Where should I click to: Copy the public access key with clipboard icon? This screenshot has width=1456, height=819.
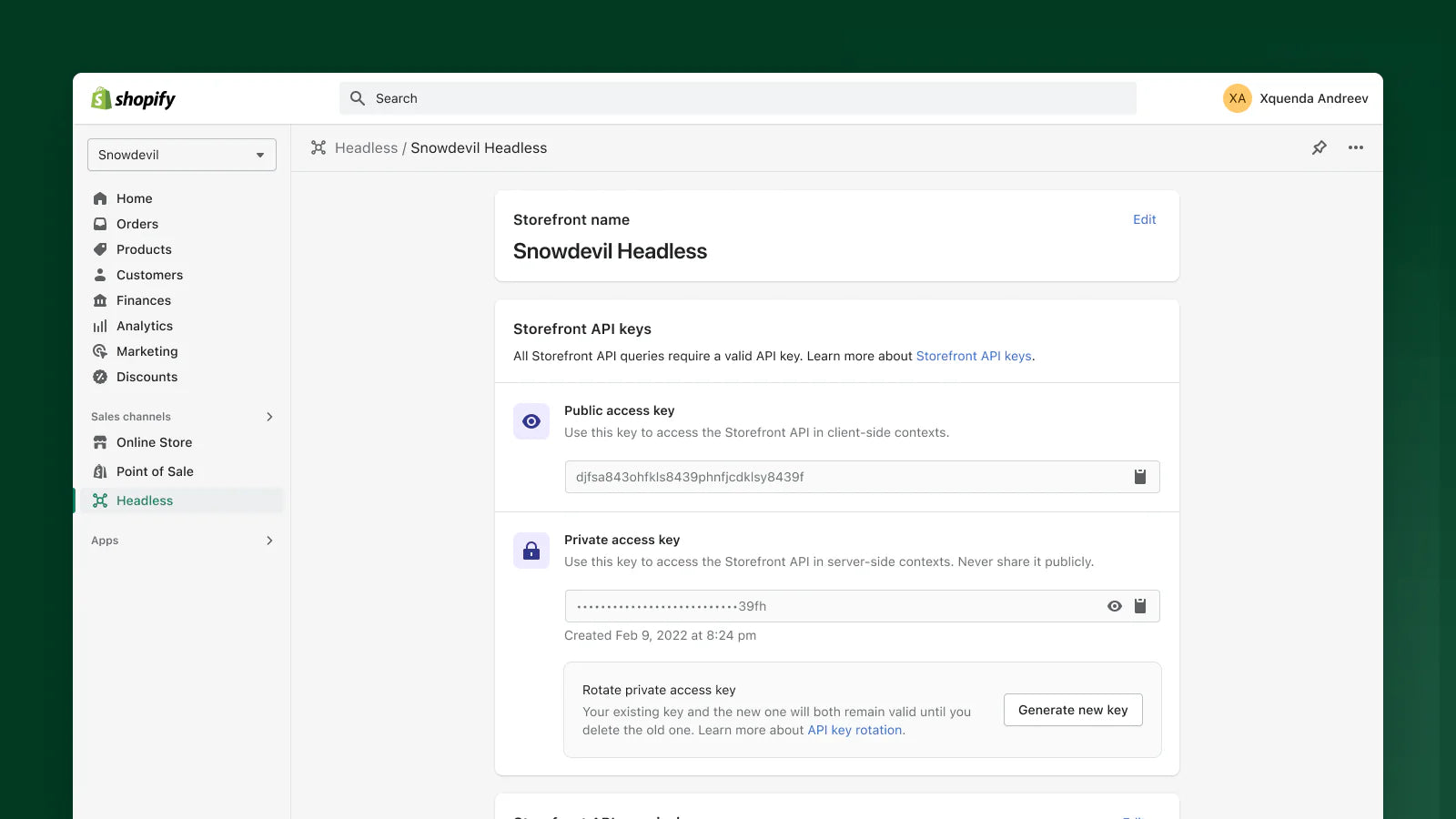pos(1139,477)
